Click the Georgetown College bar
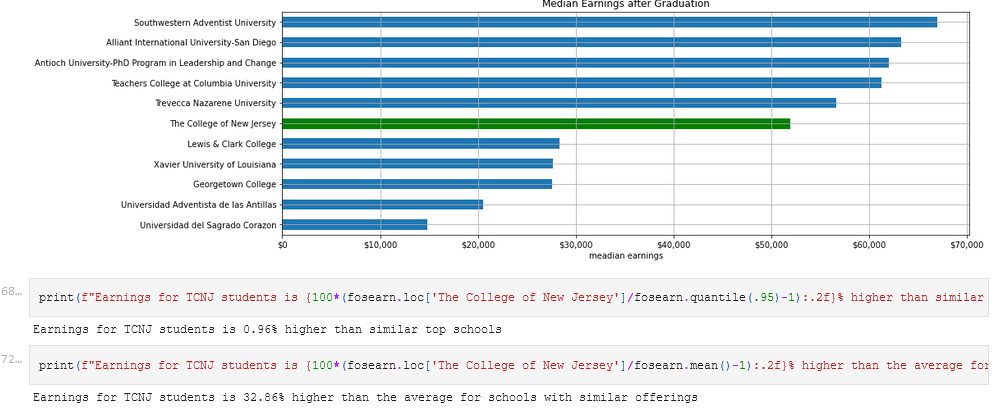Screen dimensions: 997x413 pyautogui.click(x=417, y=184)
